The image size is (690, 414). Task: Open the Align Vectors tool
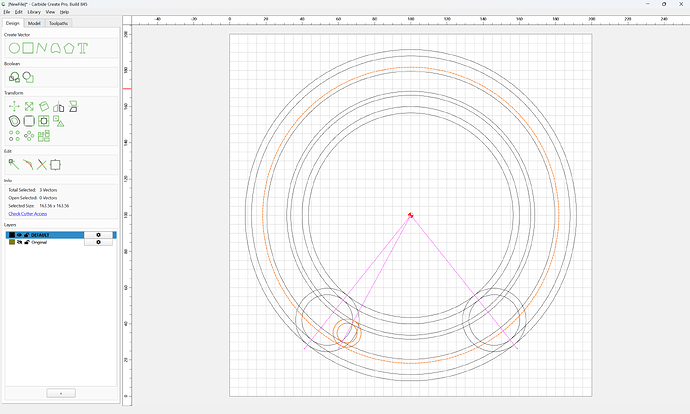[44, 121]
